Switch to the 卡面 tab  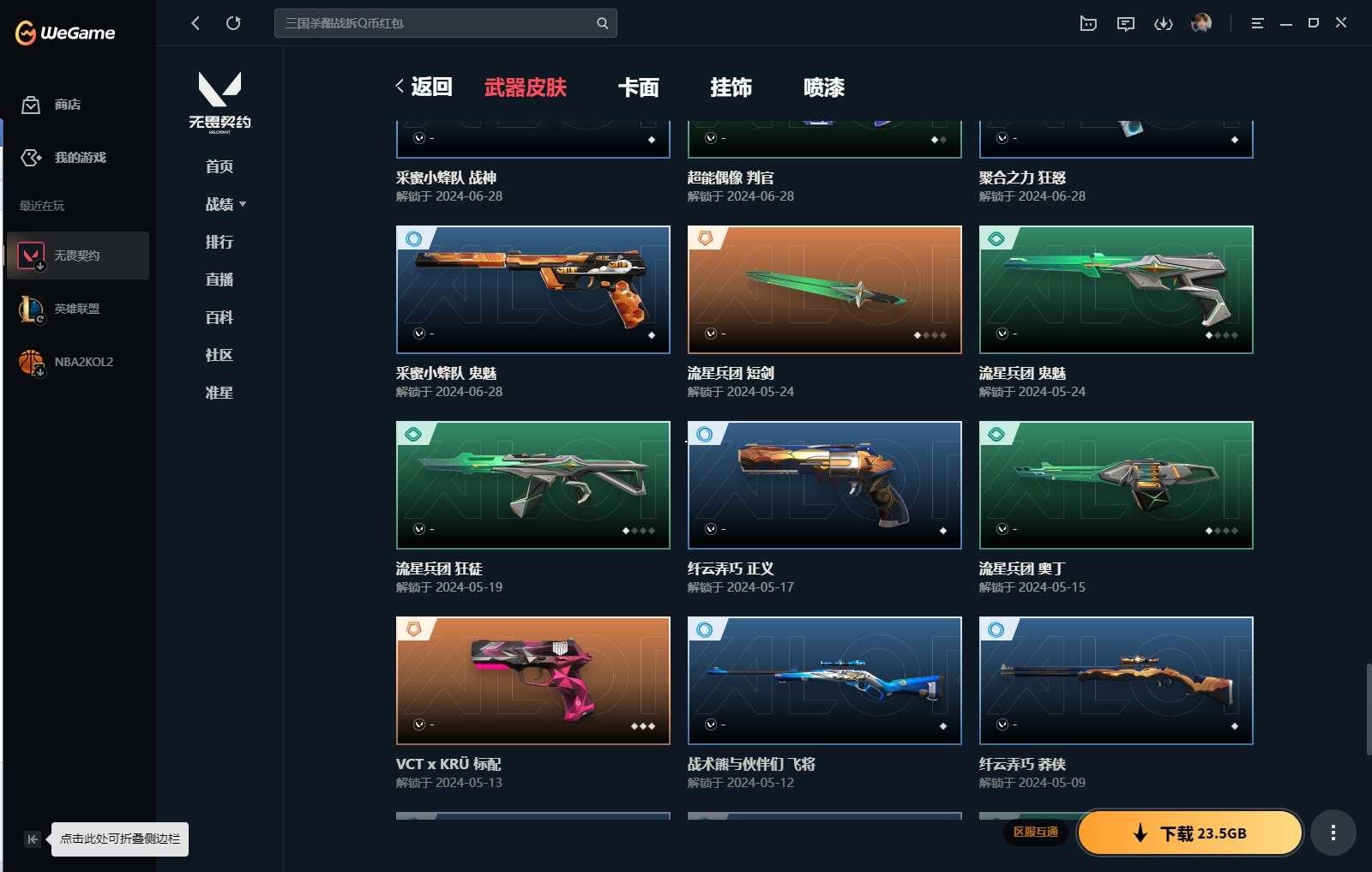coord(639,87)
